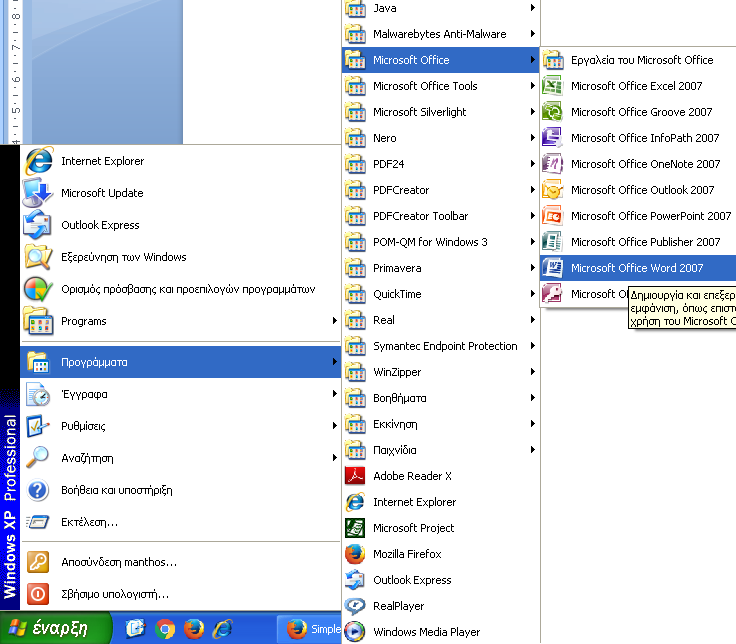Expand the Primavera submenu arrow
The height and width of the screenshot is (644, 736).
click(533, 268)
